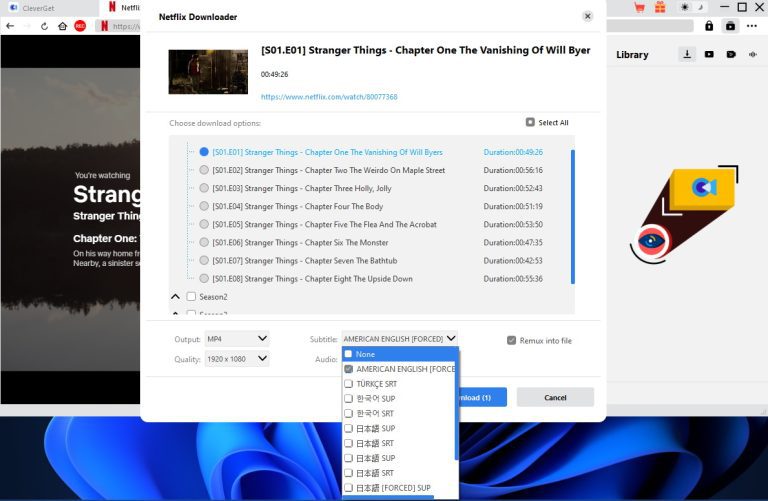Click the Stranger Things episode thumbnail

208,71
